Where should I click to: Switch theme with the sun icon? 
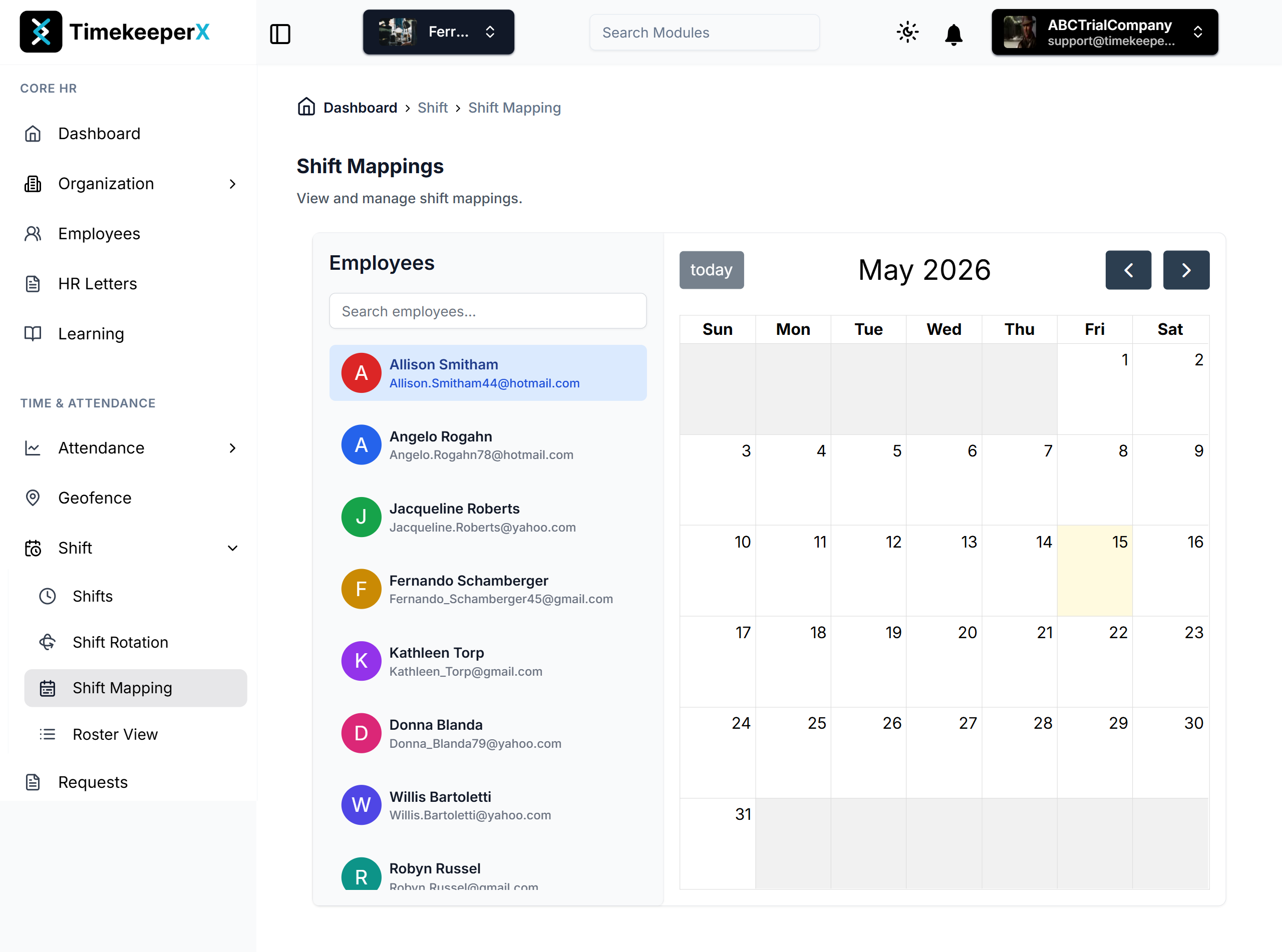pyautogui.click(x=907, y=32)
